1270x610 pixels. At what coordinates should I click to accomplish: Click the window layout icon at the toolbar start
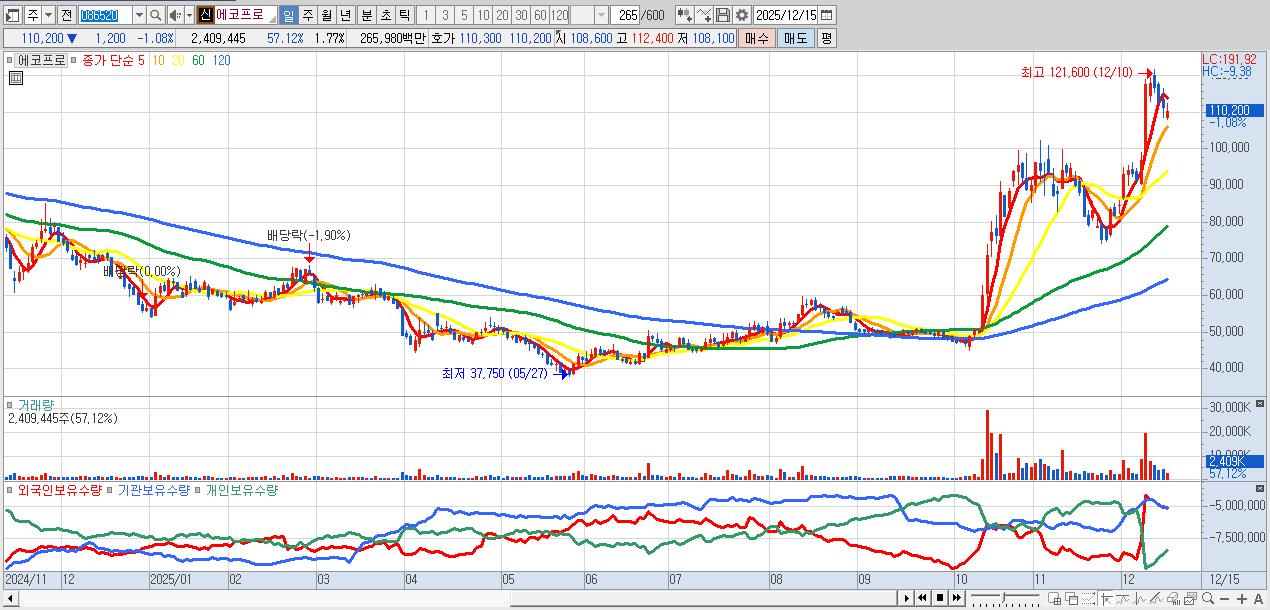pyautogui.click(x=12, y=15)
